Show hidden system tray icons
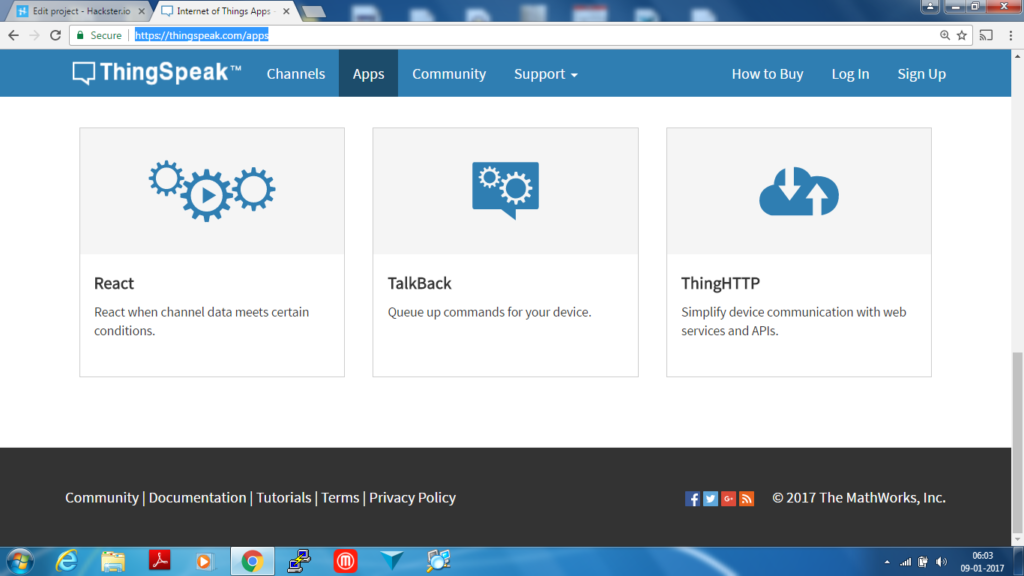Screen dimensions: 1024x576 click(x=887, y=562)
